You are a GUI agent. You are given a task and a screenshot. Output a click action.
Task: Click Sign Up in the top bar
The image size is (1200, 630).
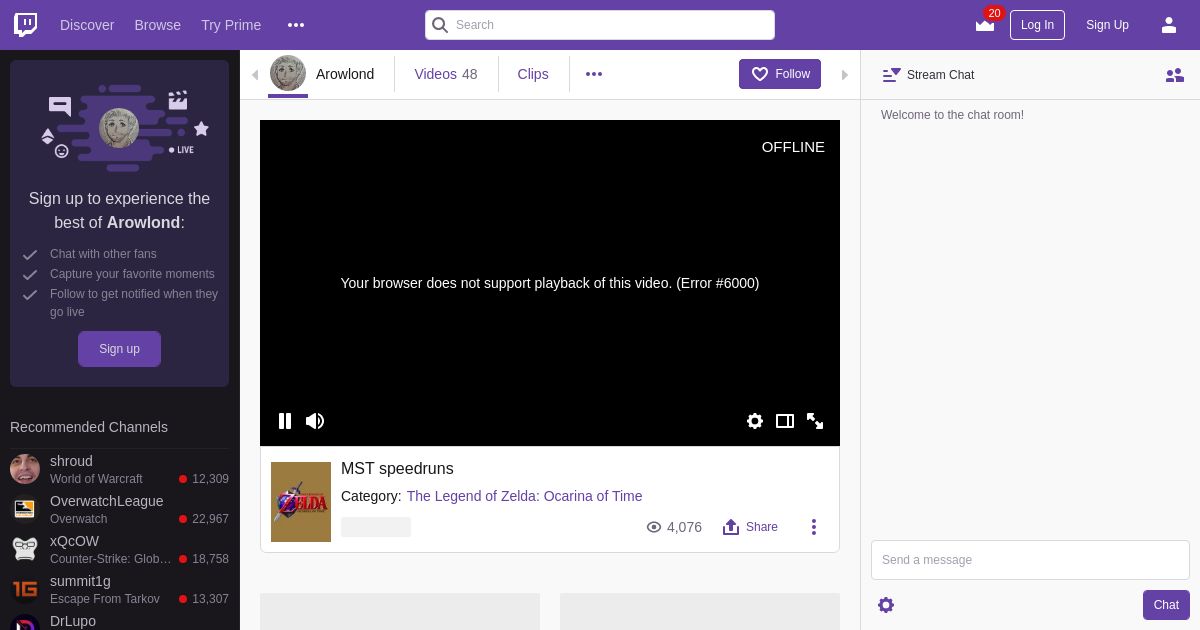pyautogui.click(x=1107, y=25)
